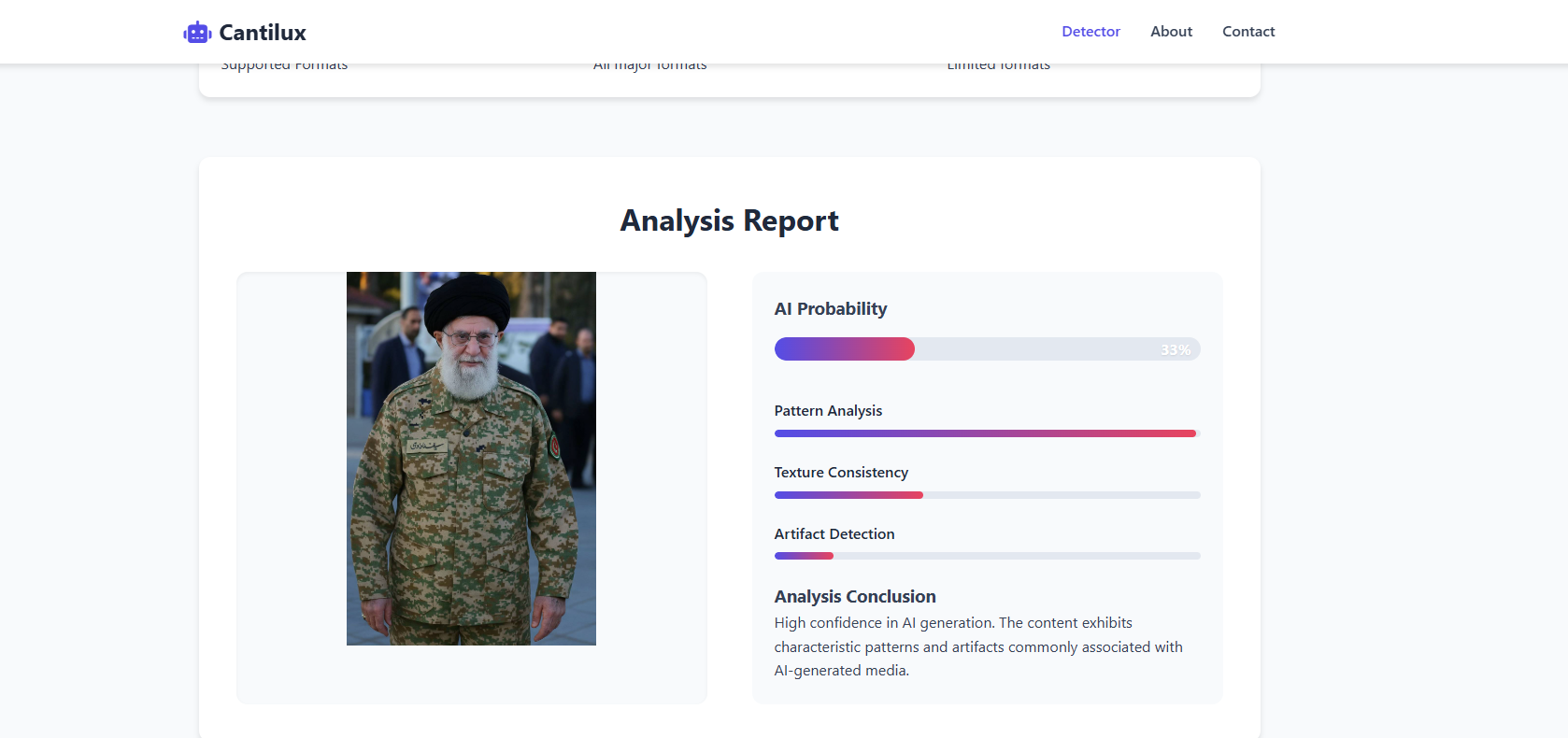The height and width of the screenshot is (738, 1568).
Task: Go to the About page
Action: (1171, 32)
